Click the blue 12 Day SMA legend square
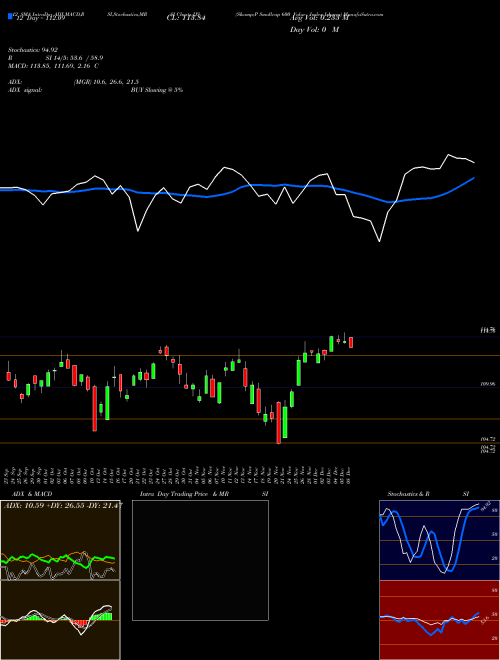The height and width of the screenshot is (660, 500). point(10,16)
